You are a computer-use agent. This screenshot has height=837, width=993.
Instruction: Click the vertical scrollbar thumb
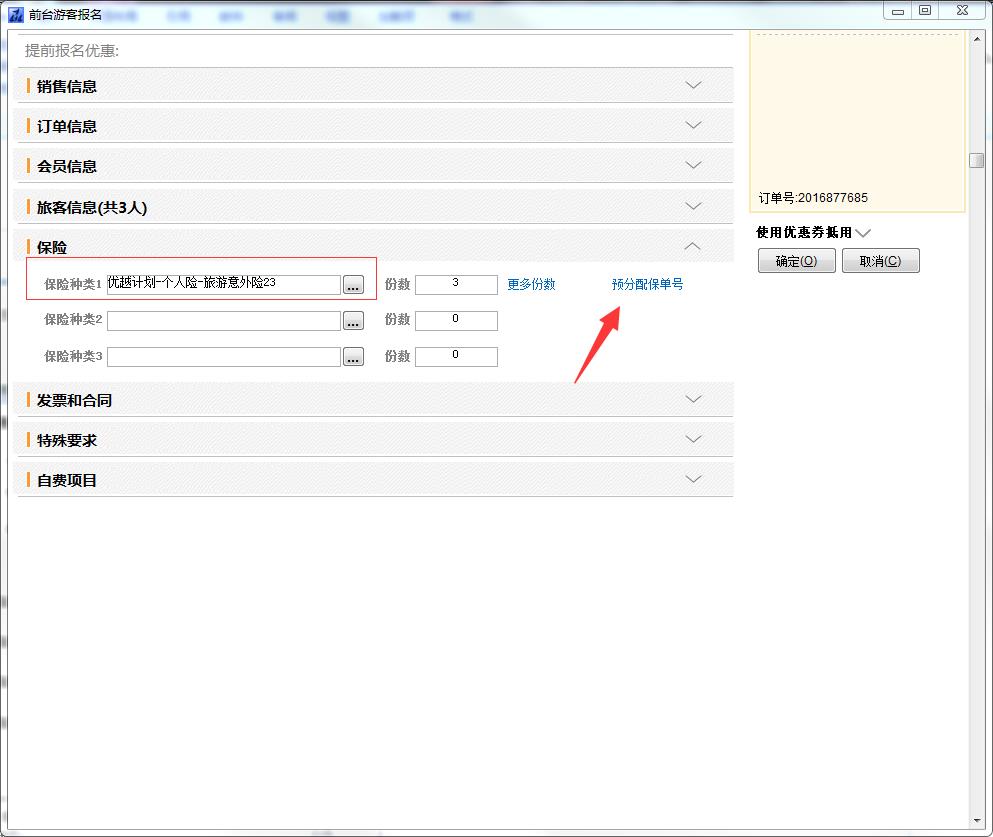(x=976, y=160)
